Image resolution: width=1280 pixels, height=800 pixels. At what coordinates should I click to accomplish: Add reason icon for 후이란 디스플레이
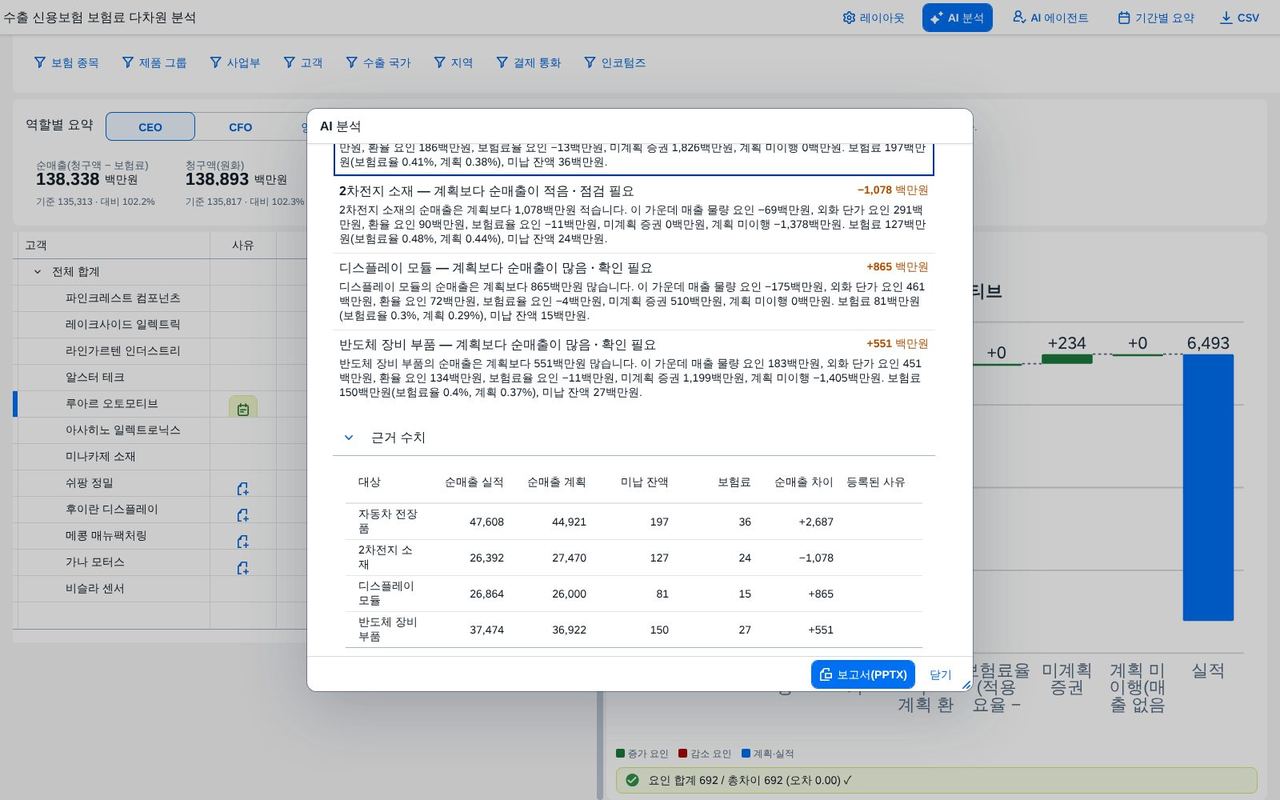pyautogui.click(x=242, y=515)
